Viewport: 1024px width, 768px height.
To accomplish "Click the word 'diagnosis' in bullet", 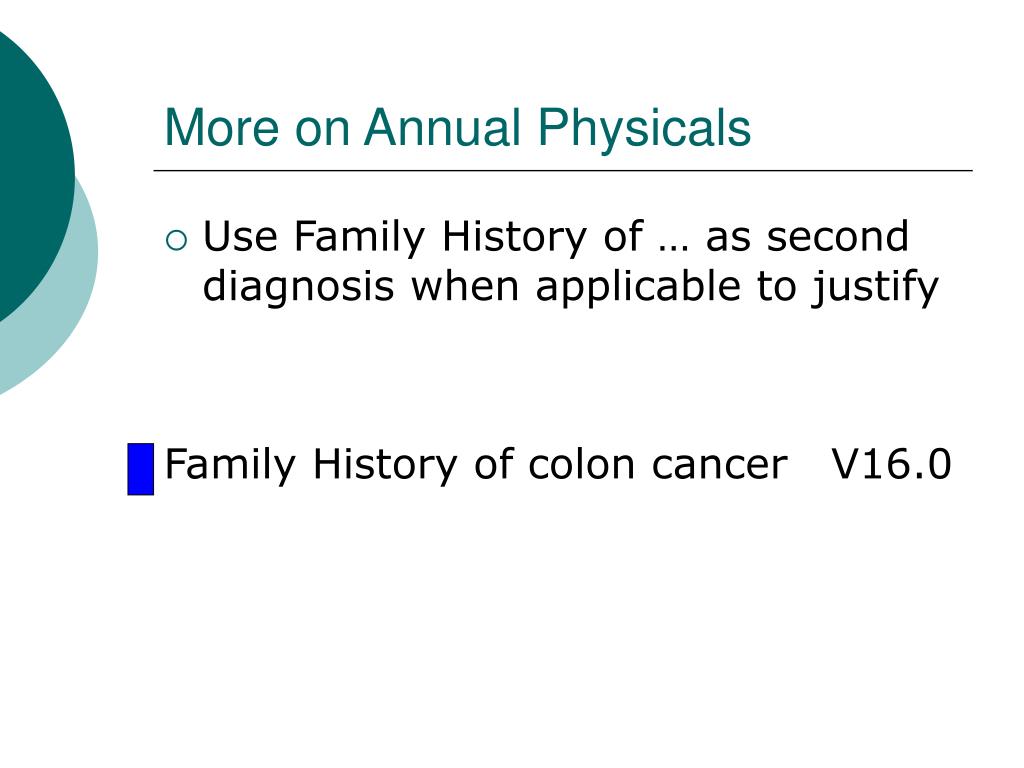I will click(298, 286).
